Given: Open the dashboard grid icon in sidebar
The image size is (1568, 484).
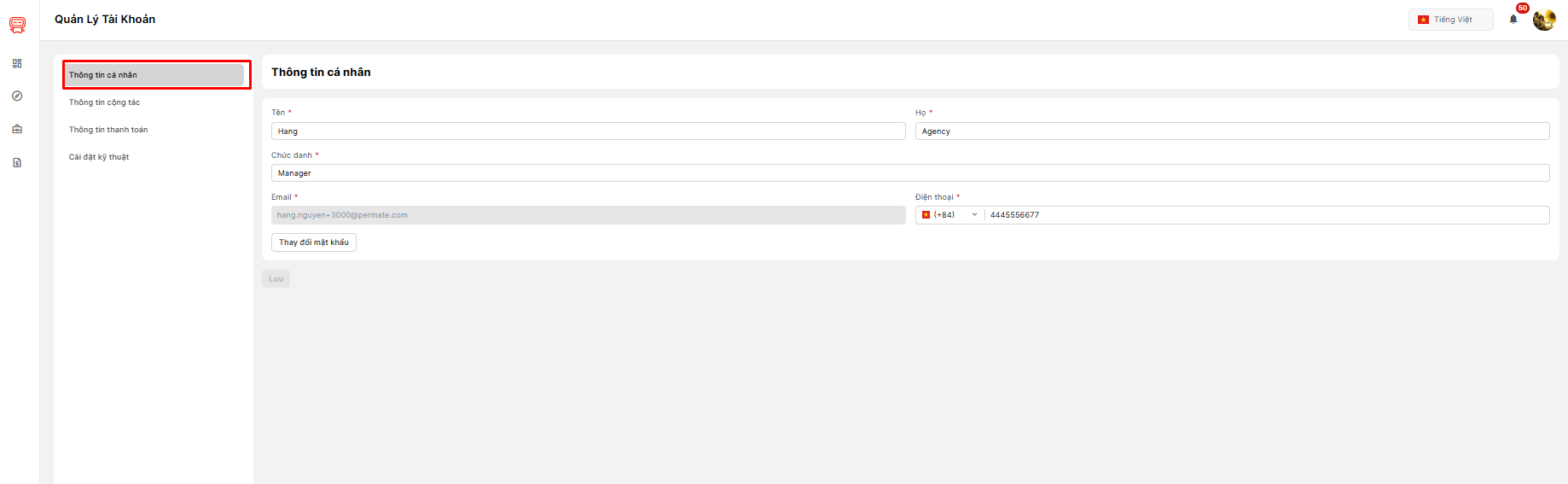Looking at the screenshot, I should point(17,63).
